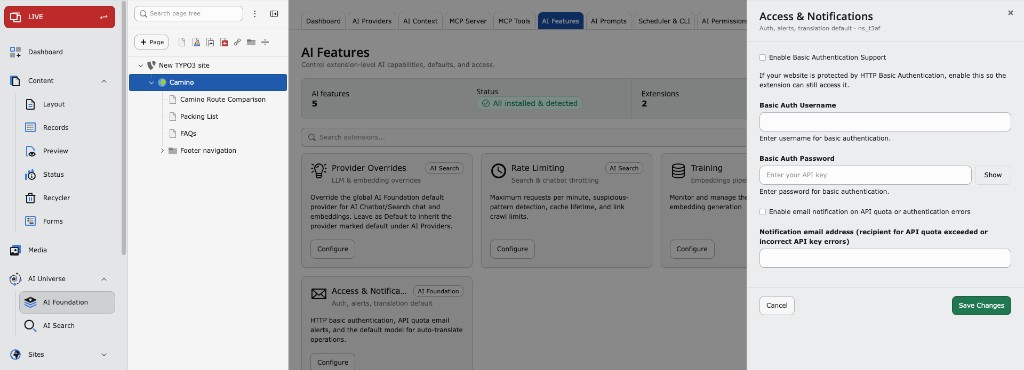Collapse the New TYPO3 site tree node
Screen dimensions: 1024x370
pyautogui.click(x=140, y=65)
